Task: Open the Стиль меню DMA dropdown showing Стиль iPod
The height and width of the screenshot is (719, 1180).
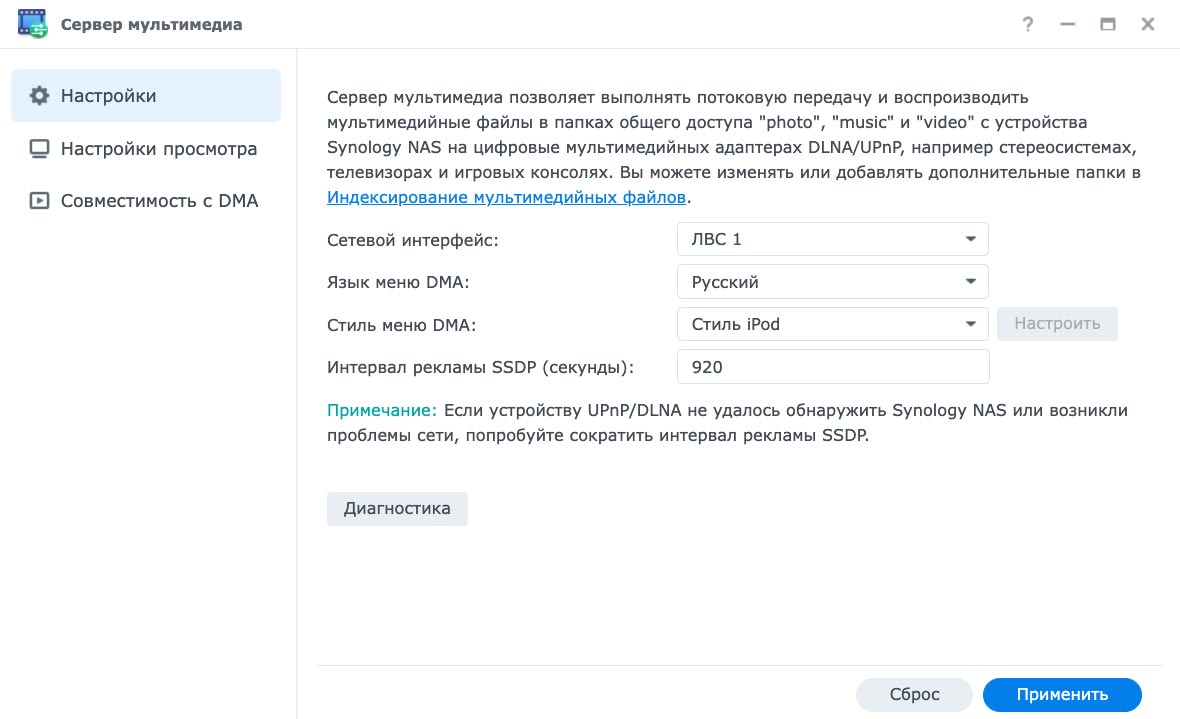Action: (832, 324)
